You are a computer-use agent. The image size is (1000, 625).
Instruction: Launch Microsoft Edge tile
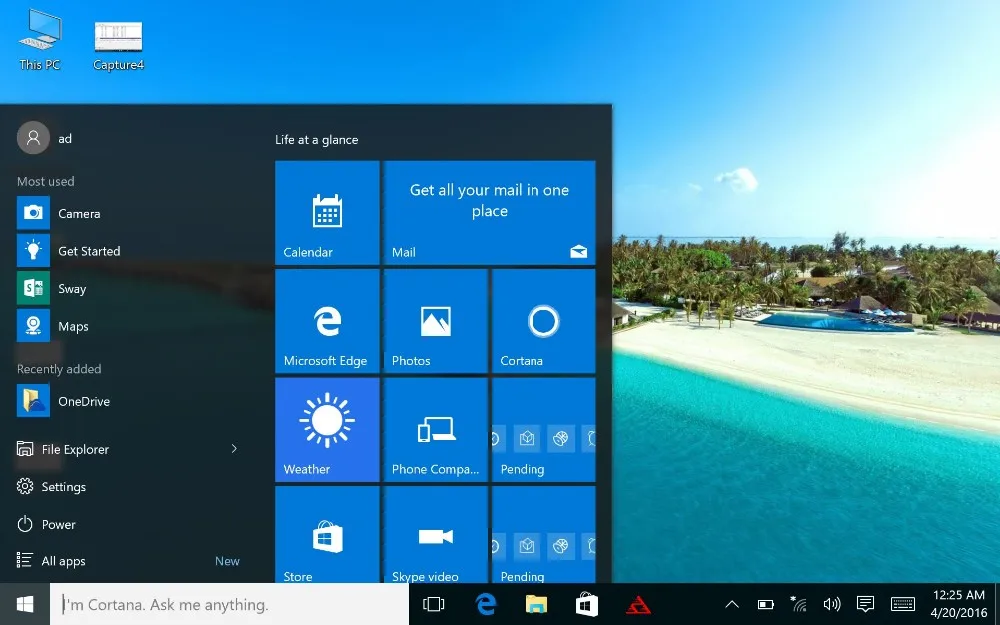tap(327, 321)
